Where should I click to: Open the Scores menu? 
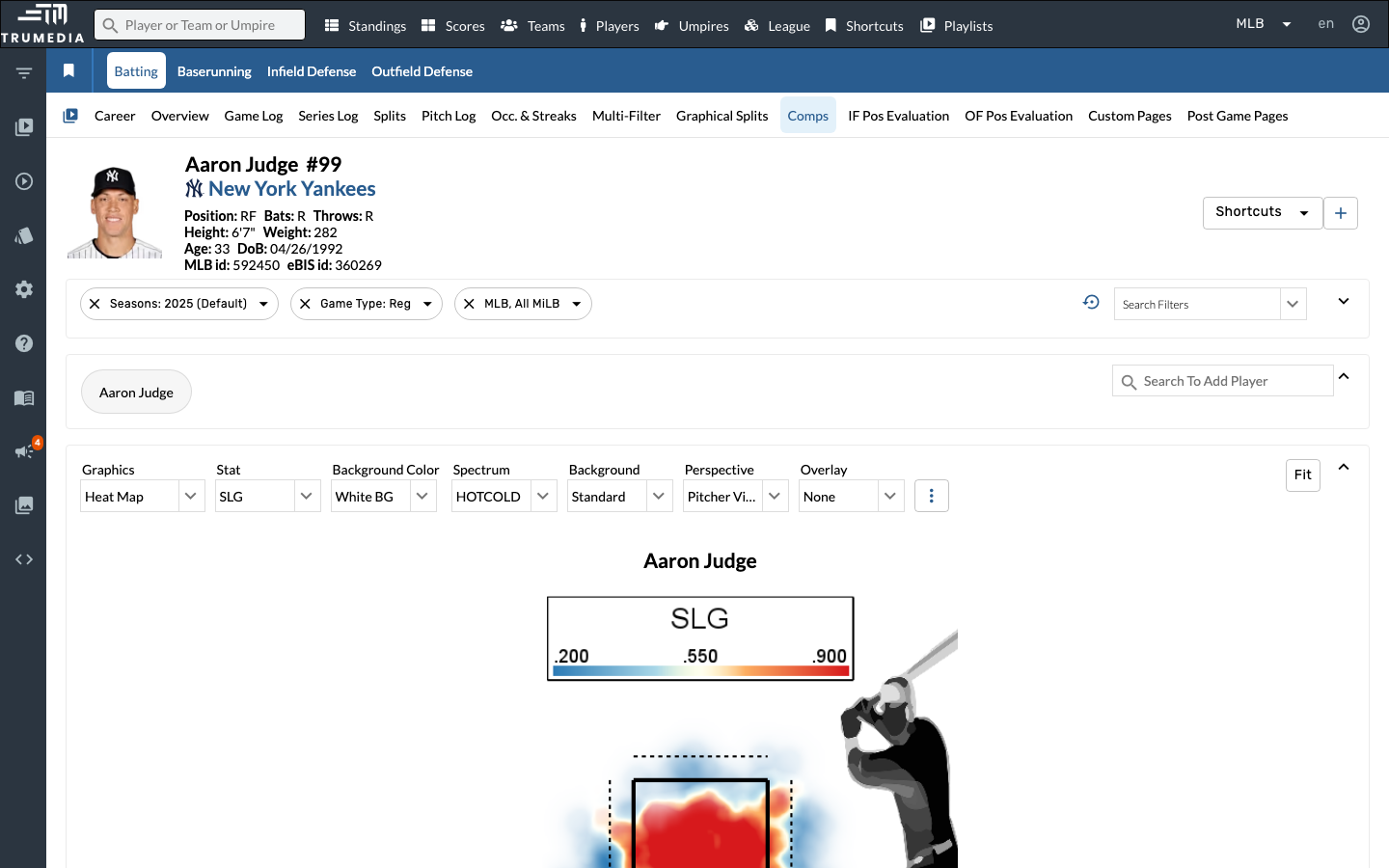453,26
